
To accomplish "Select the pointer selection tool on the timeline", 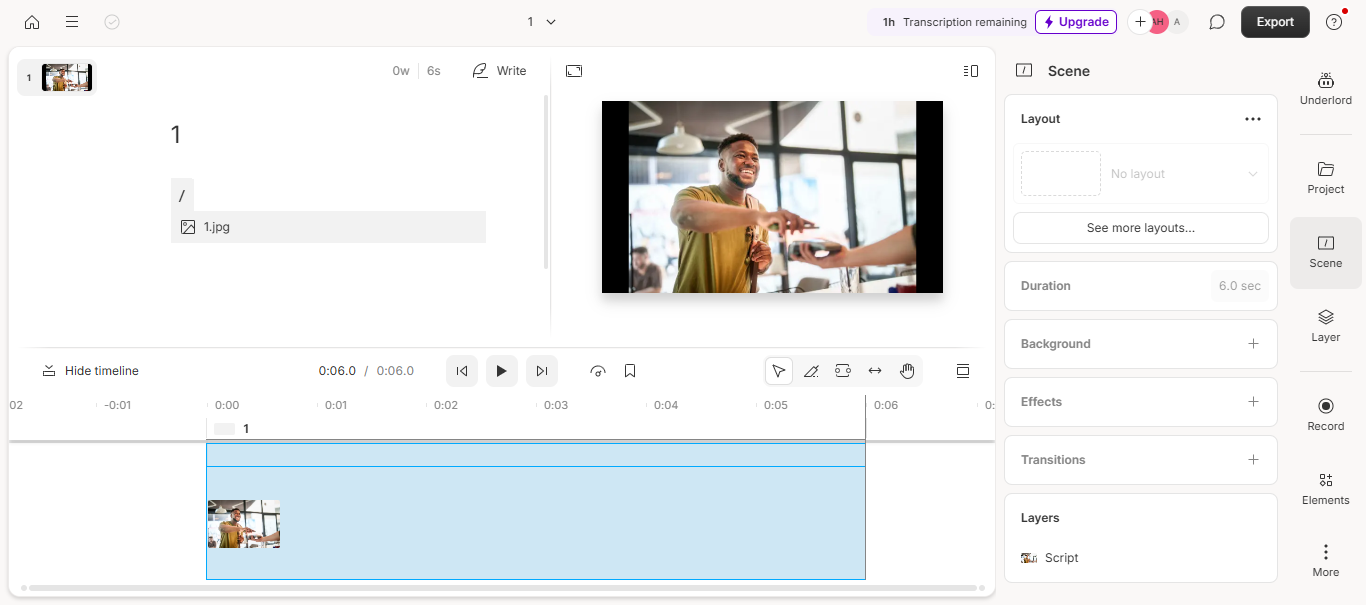I will tap(779, 370).
